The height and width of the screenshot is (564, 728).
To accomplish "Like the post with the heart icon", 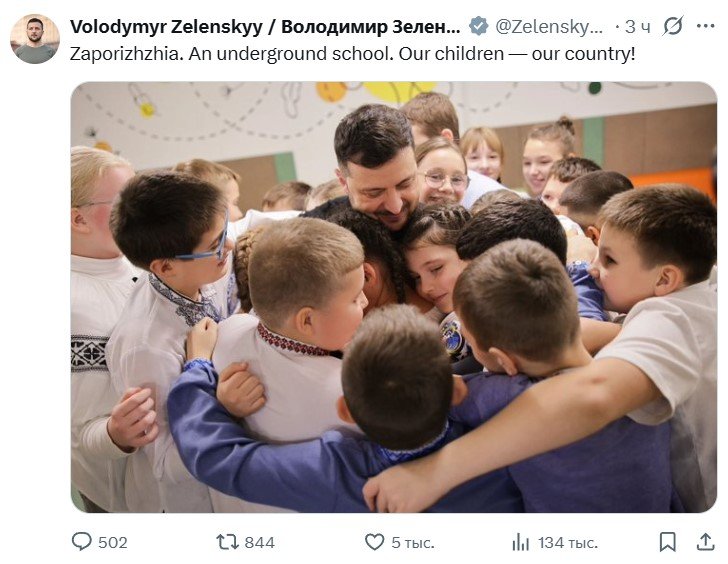I will coord(374,542).
